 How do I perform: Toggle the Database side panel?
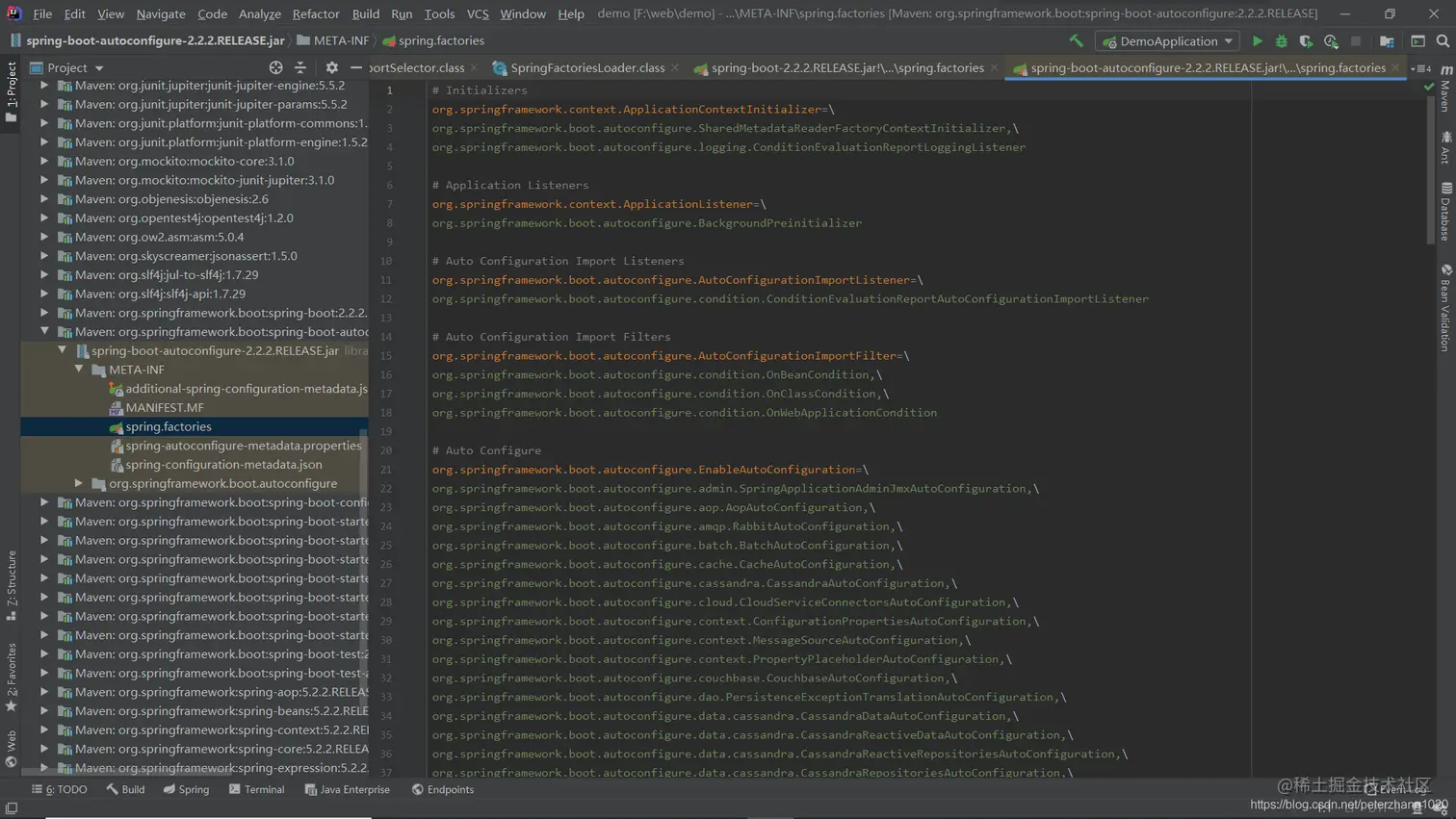[1445, 212]
